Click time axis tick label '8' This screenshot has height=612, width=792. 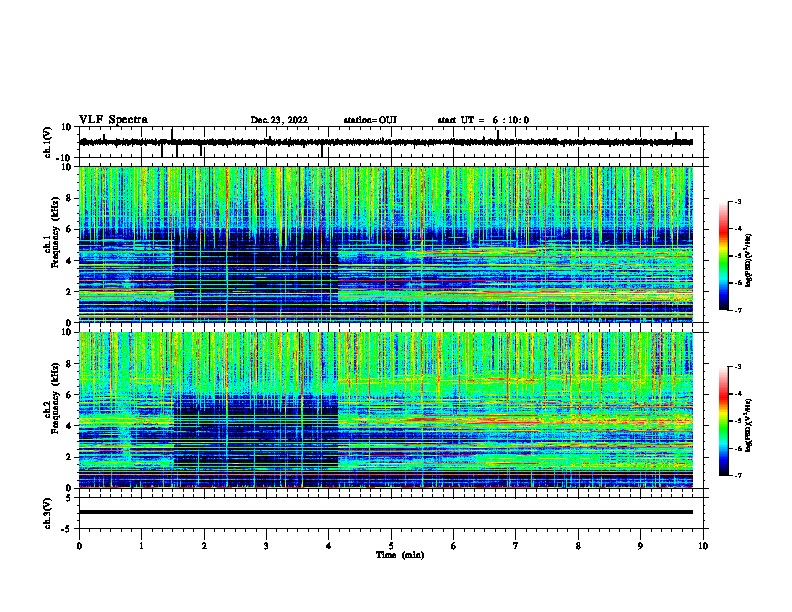pyautogui.click(x=578, y=545)
